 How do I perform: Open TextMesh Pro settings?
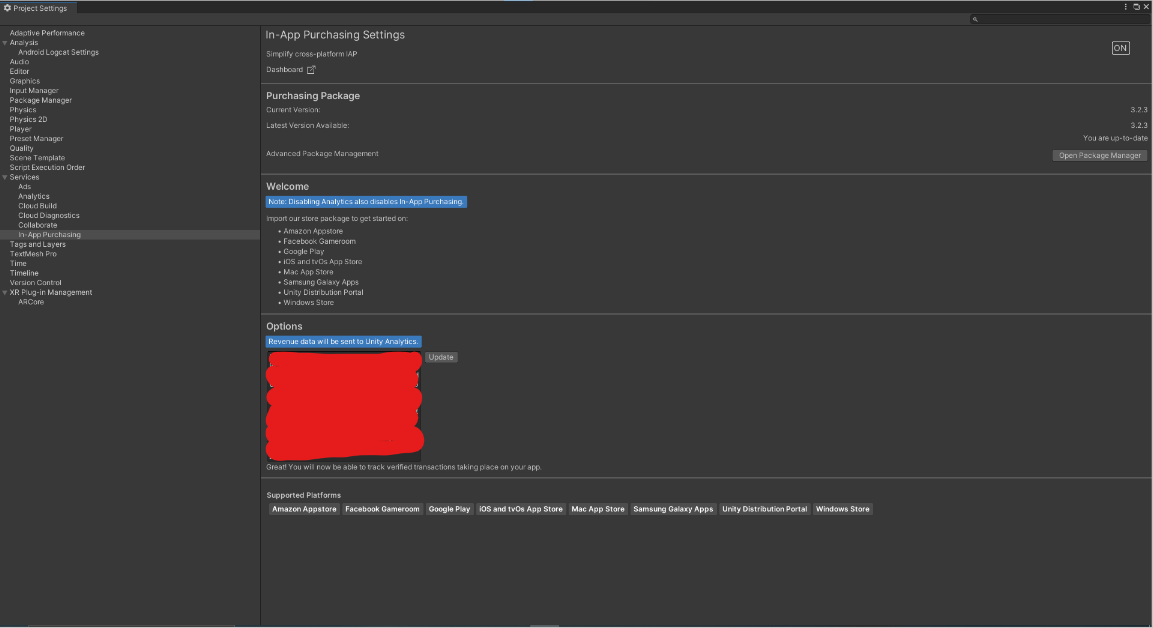(x=32, y=254)
